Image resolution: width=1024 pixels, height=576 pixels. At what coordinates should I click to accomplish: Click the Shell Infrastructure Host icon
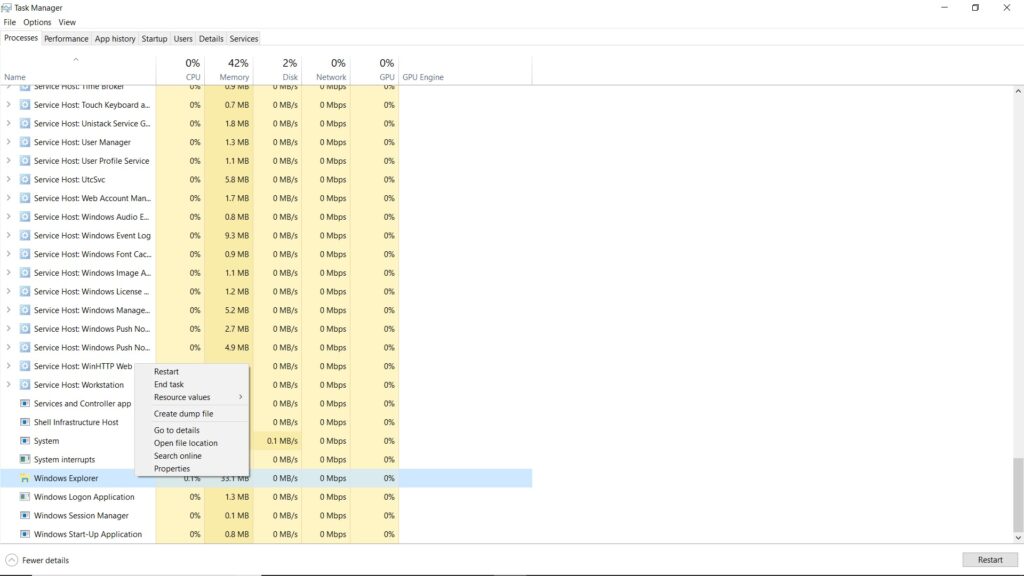click(25, 422)
